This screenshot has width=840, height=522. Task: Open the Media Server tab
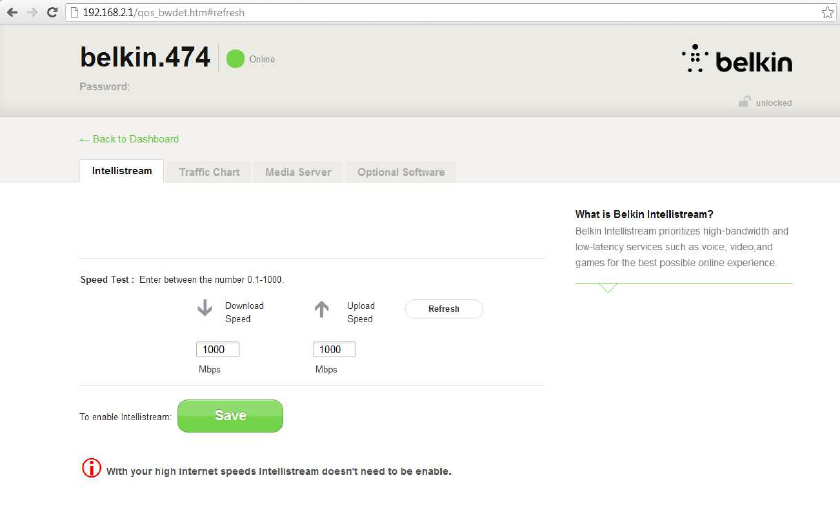pos(298,172)
